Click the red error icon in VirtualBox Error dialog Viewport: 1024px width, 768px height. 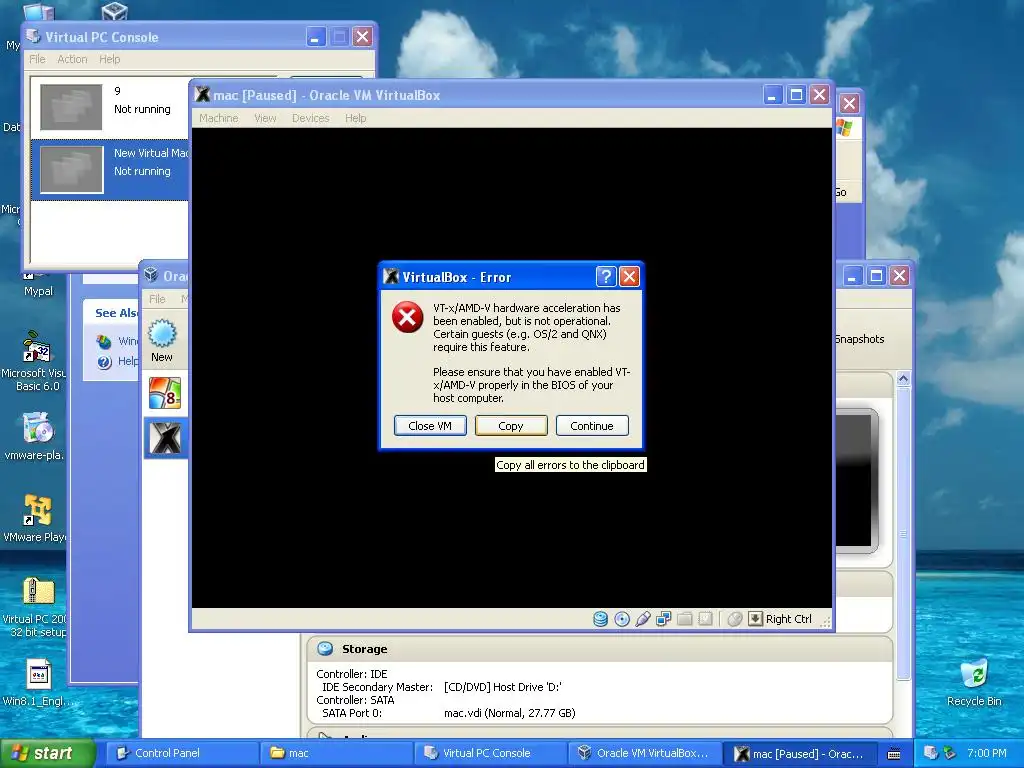[x=408, y=317]
